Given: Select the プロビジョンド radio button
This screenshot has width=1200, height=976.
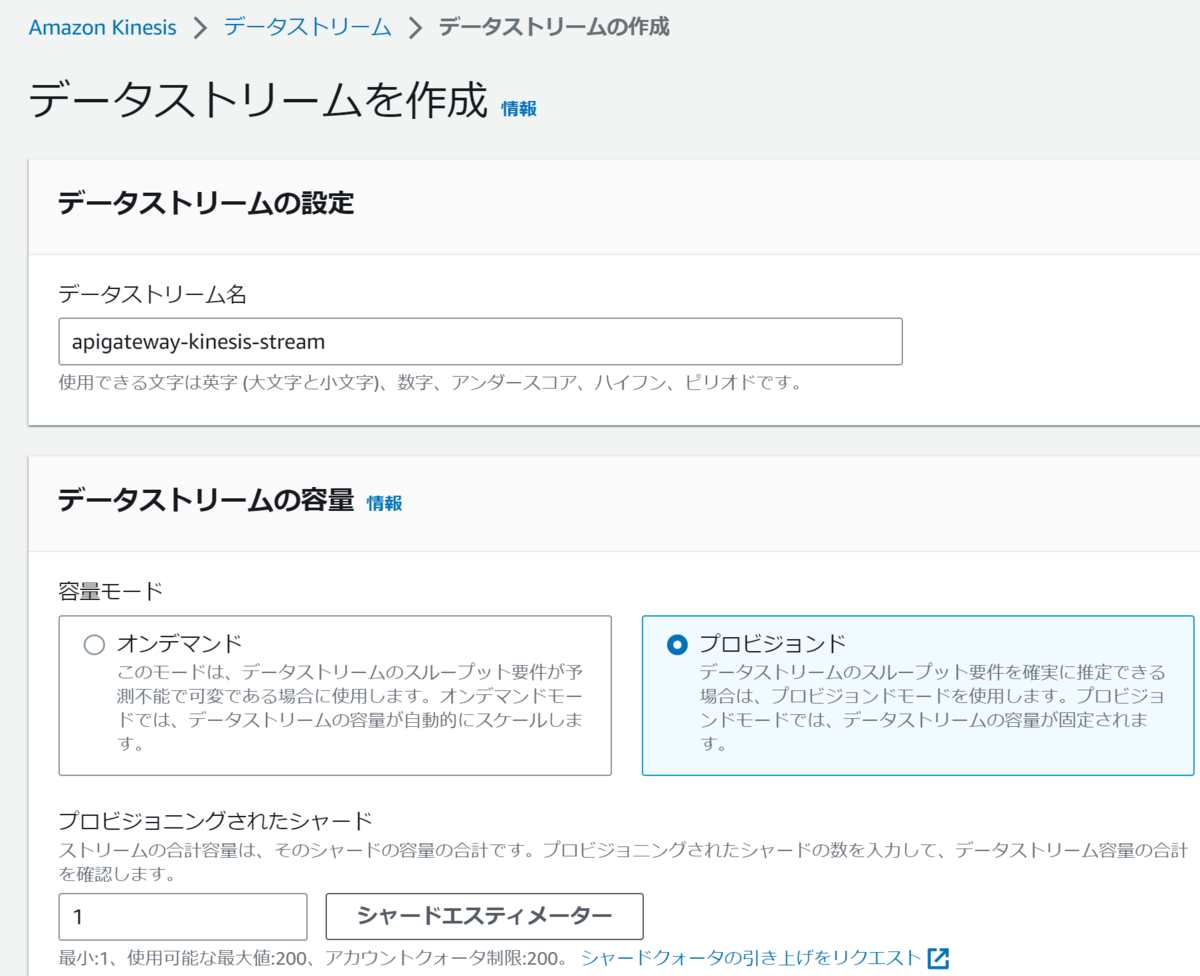Looking at the screenshot, I should pyautogui.click(x=676, y=645).
